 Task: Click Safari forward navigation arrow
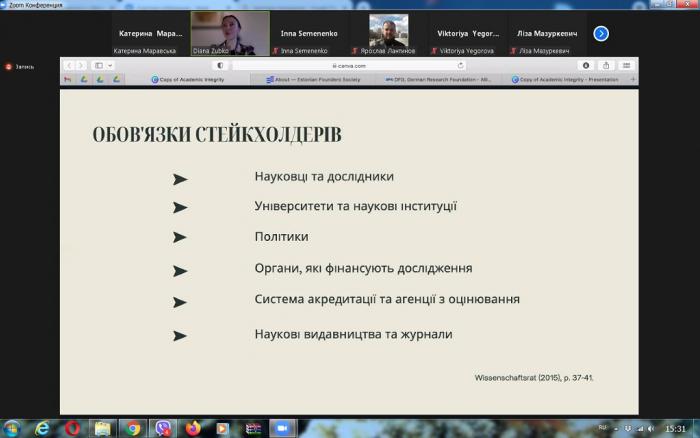click(x=81, y=65)
